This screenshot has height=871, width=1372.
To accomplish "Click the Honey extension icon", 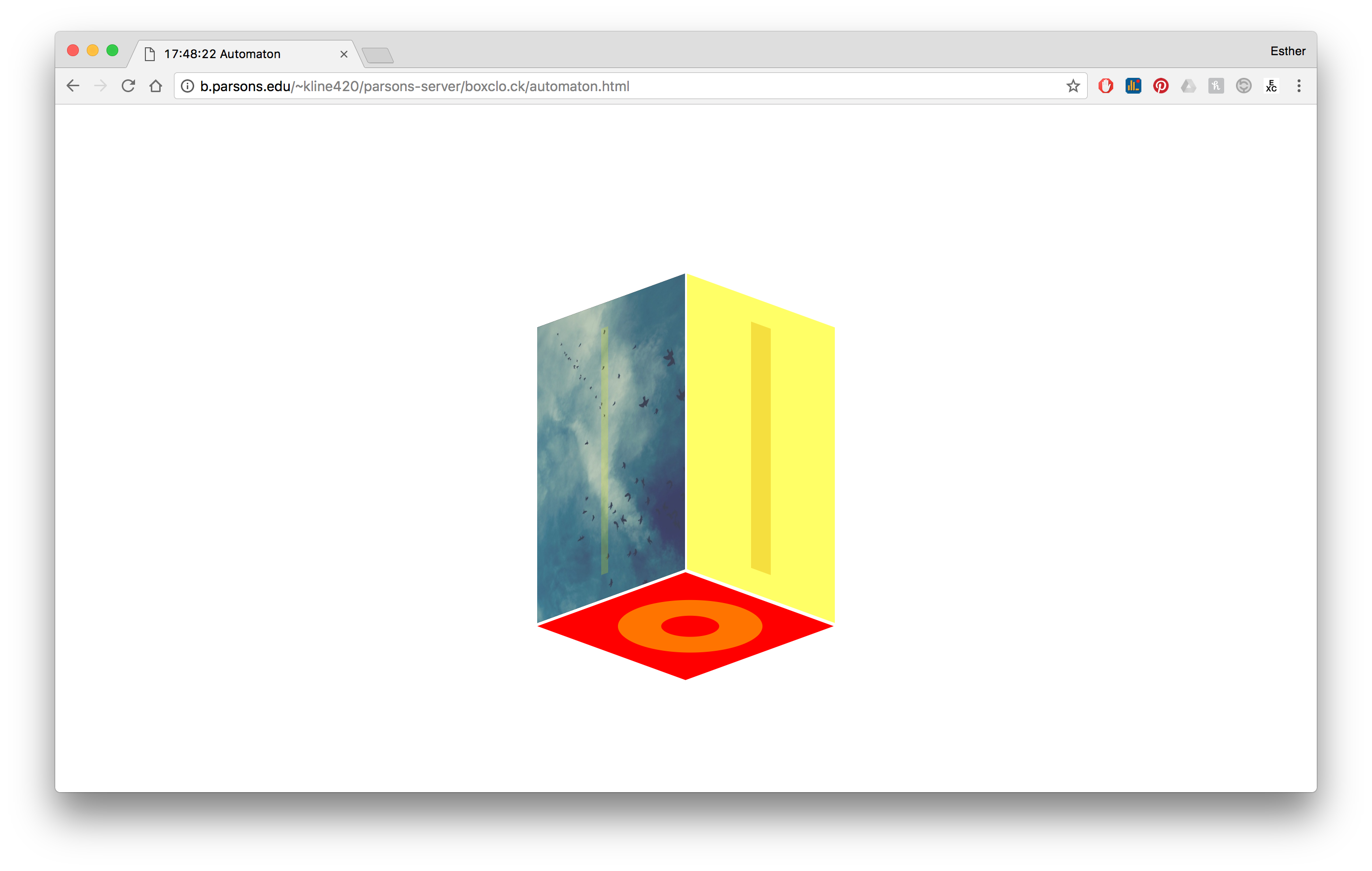I will [x=1215, y=86].
